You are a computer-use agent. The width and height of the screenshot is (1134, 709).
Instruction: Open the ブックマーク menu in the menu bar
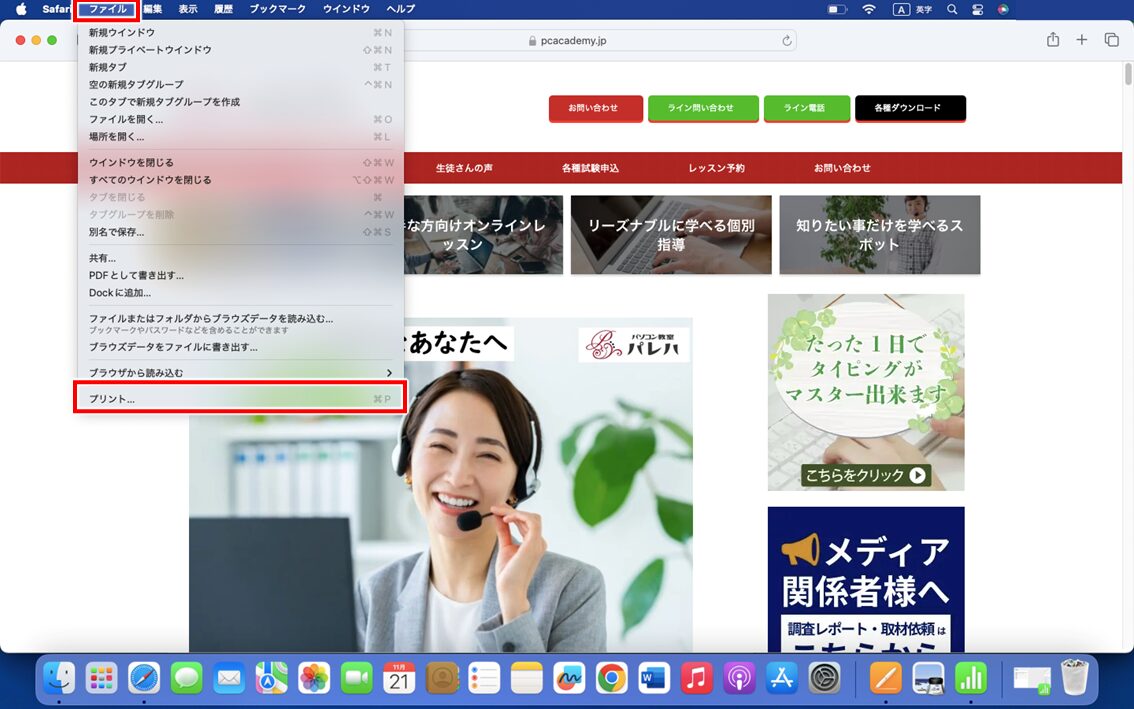[277, 9]
